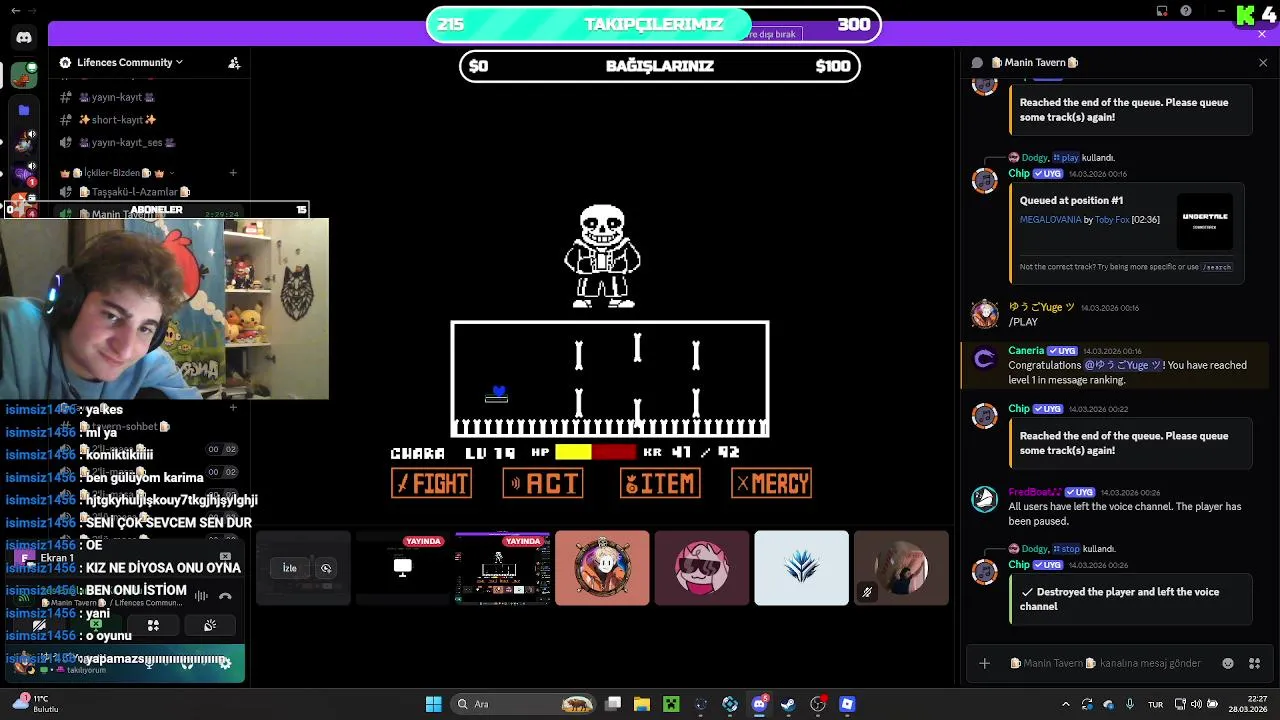Click the TUR keyboard language indicator
This screenshot has width=1280, height=720.
[1155, 704]
